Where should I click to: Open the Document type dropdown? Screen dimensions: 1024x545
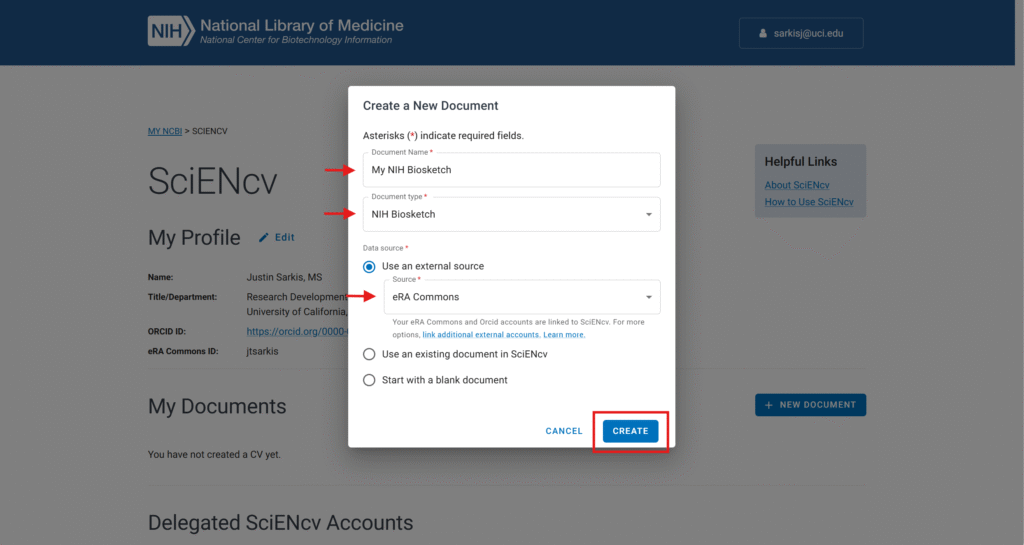[x=511, y=214]
